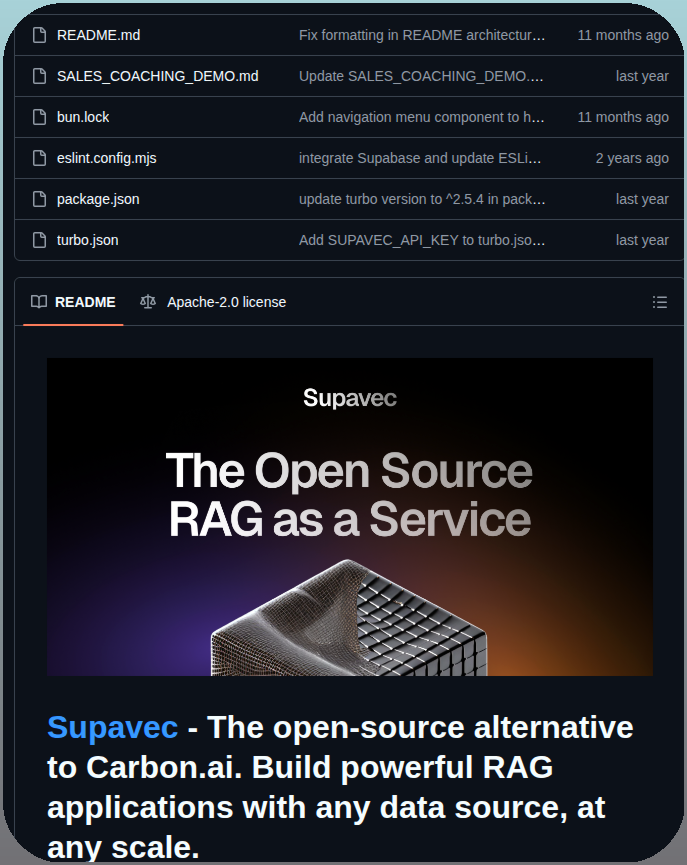Click 'last year' on SALES_COACHING_DEMO.md row
This screenshot has width=687, height=865.
pyautogui.click(x=642, y=76)
